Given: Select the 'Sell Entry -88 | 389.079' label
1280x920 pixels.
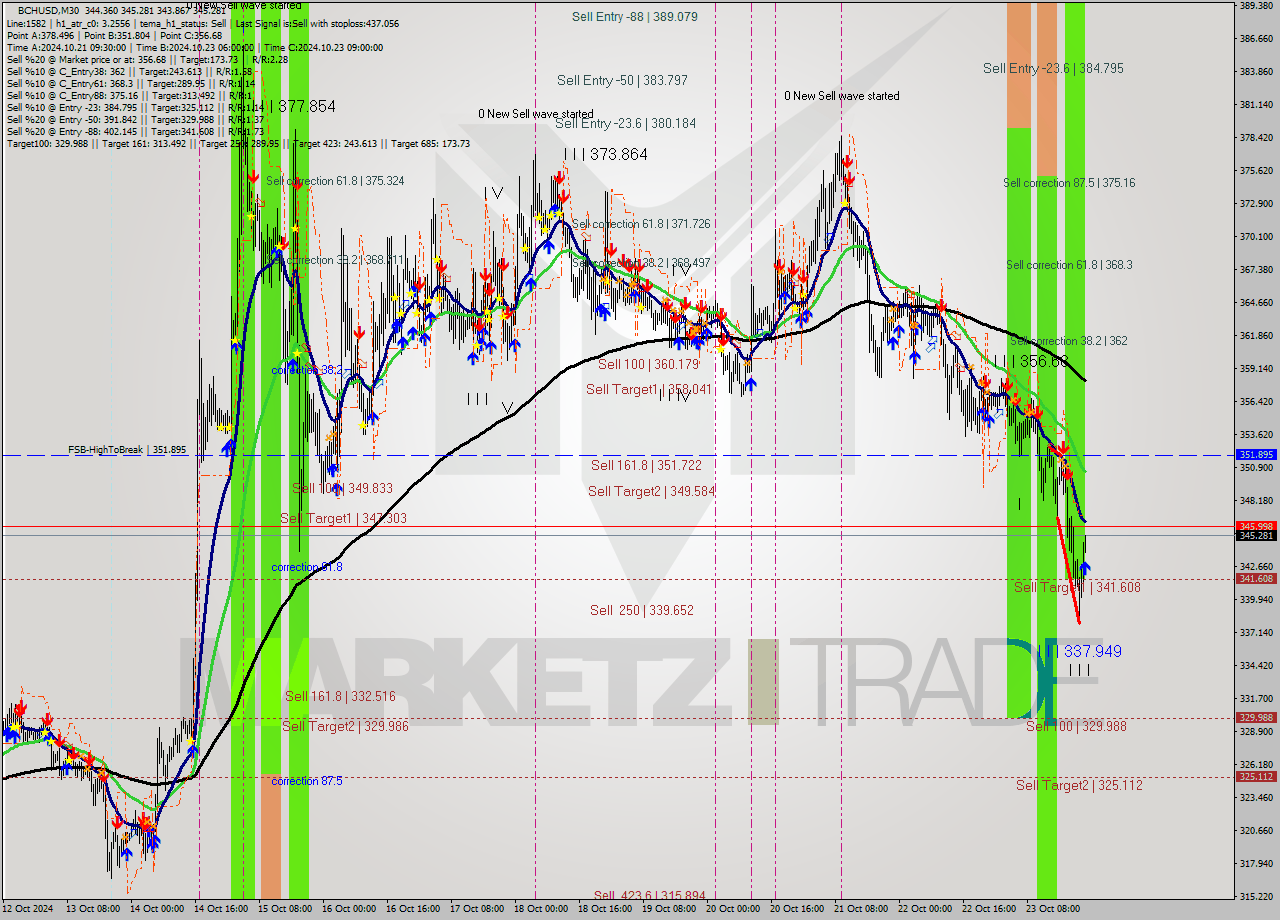Looking at the screenshot, I should tap(635, 17).
